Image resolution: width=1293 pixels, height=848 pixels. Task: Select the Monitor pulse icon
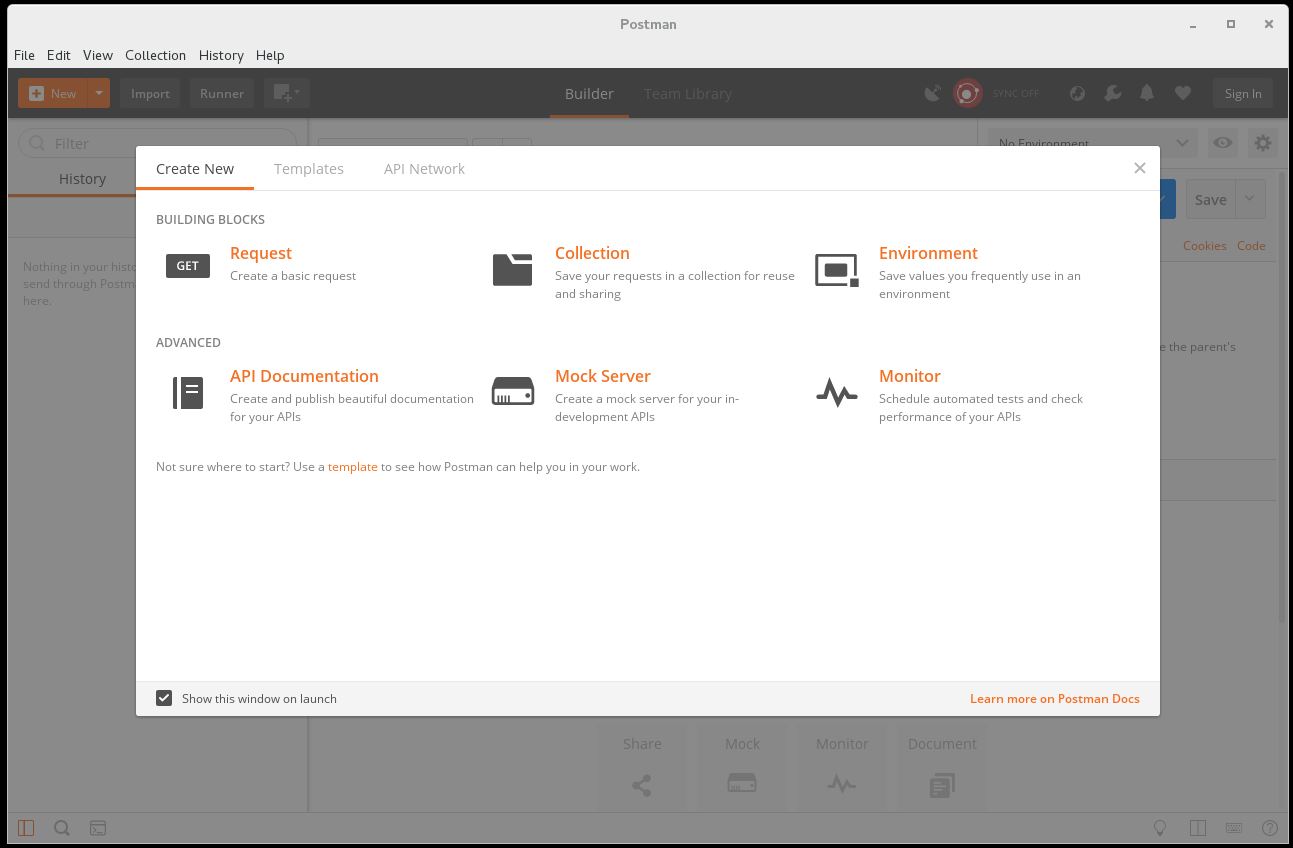(836, 393)
